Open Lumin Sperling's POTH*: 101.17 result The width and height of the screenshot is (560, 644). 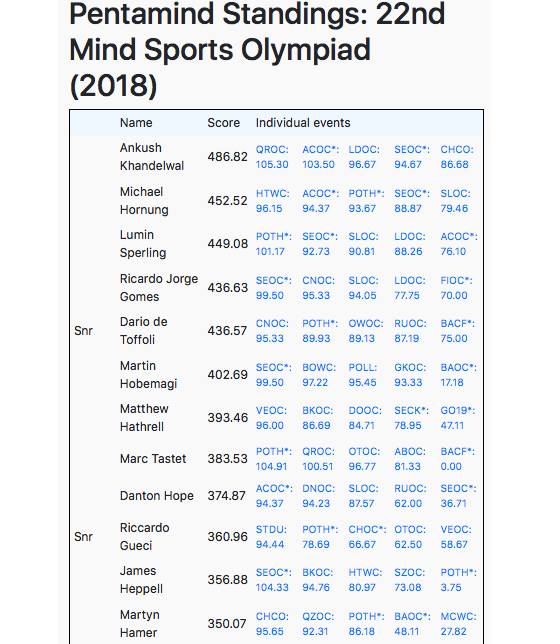pos(274,244)
